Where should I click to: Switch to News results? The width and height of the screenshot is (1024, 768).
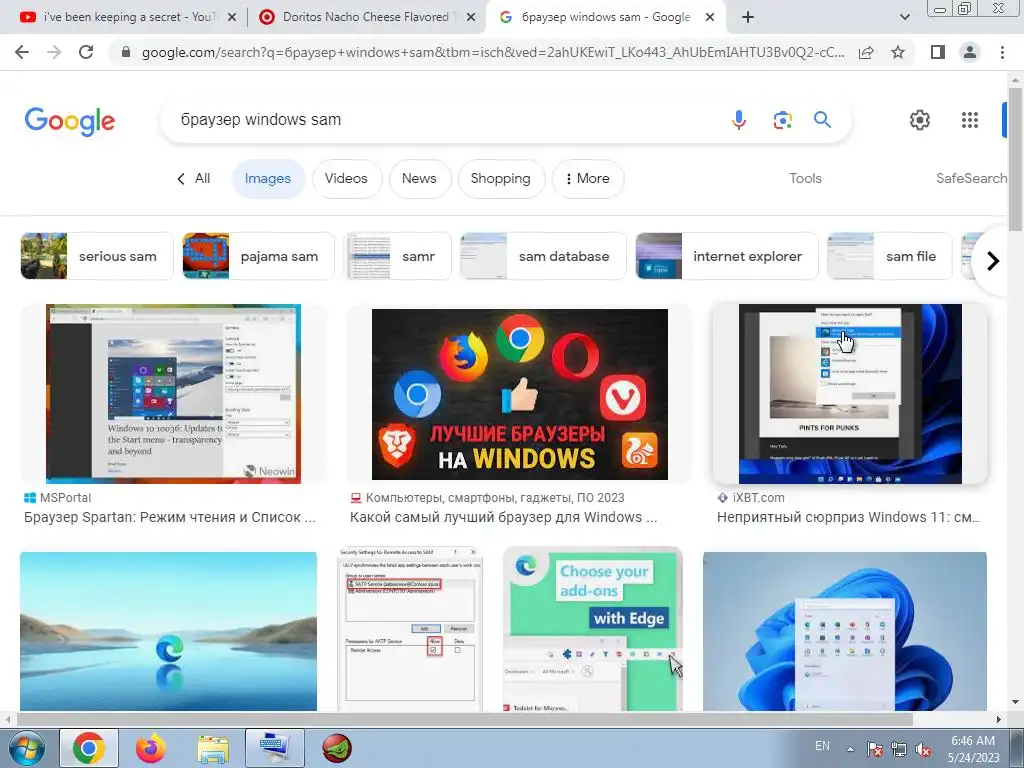tap(419, 178)
